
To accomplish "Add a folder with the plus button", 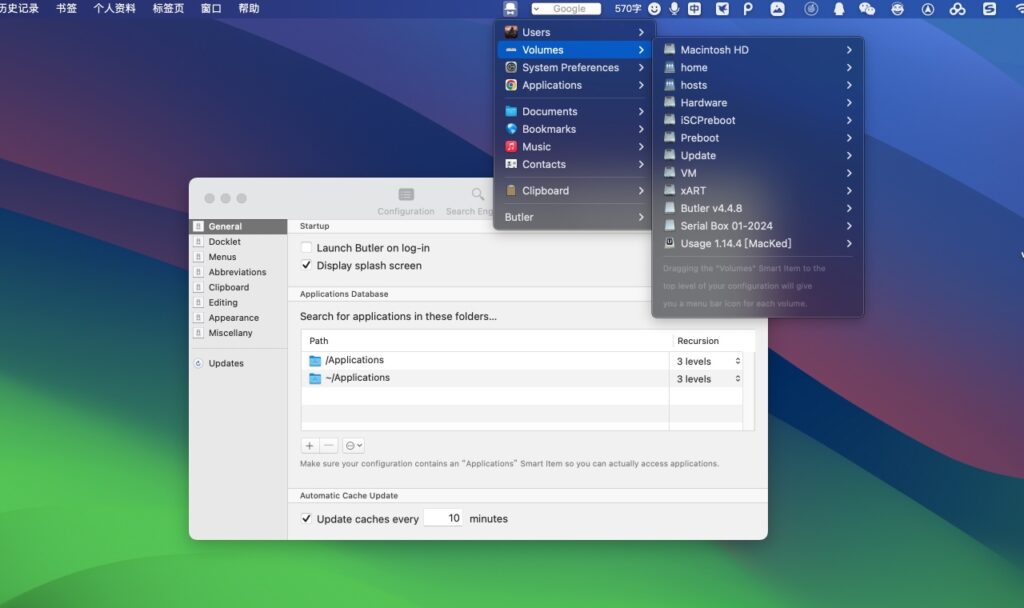I will [x=310, y=445].
